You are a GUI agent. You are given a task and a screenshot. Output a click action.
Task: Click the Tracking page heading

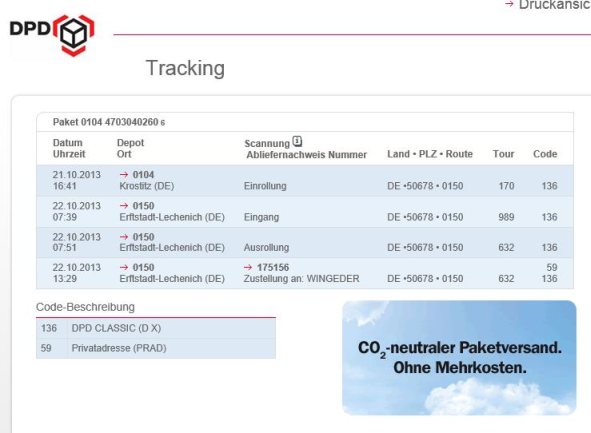pos(185,68)
